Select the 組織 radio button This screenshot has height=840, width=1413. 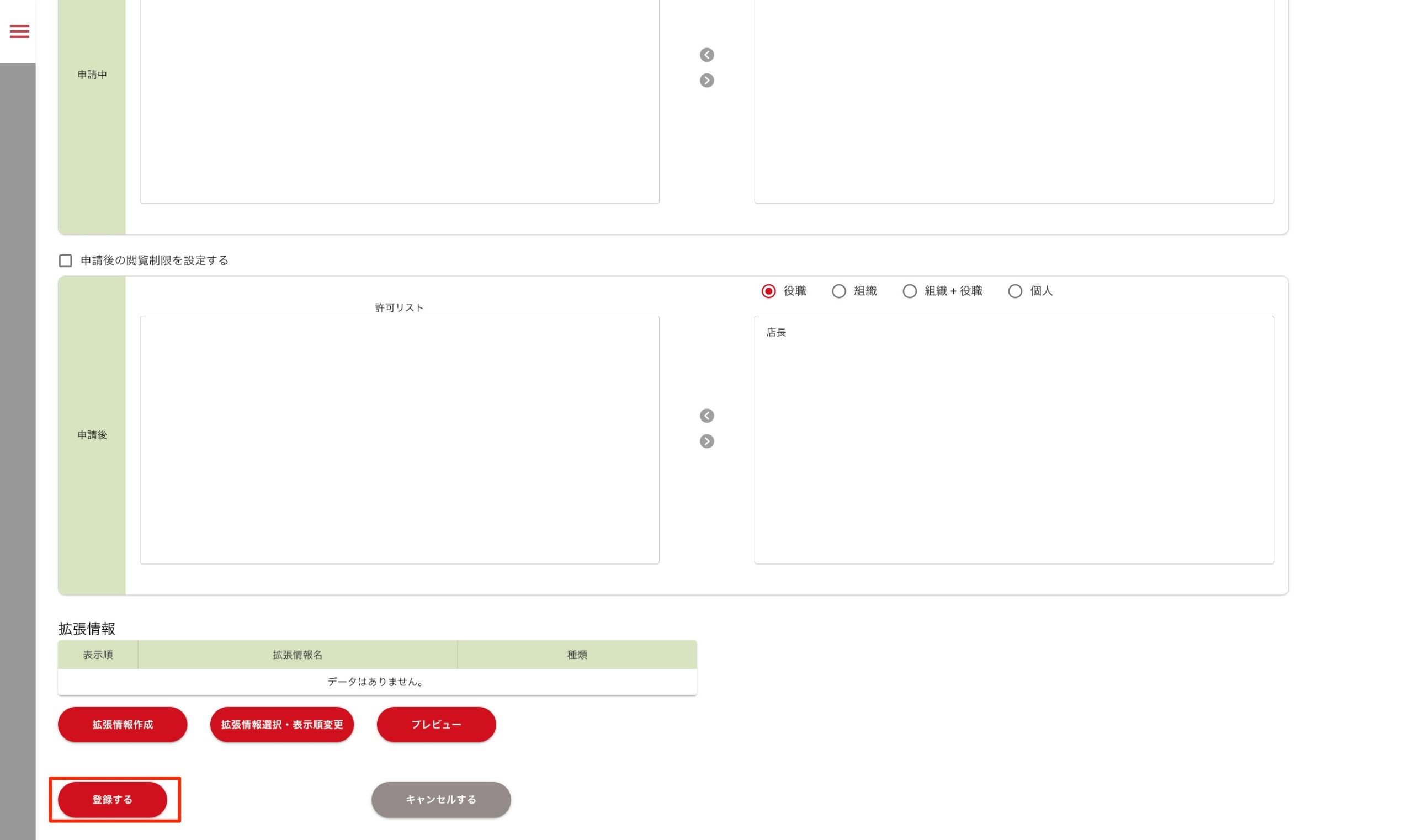(838, 291)
